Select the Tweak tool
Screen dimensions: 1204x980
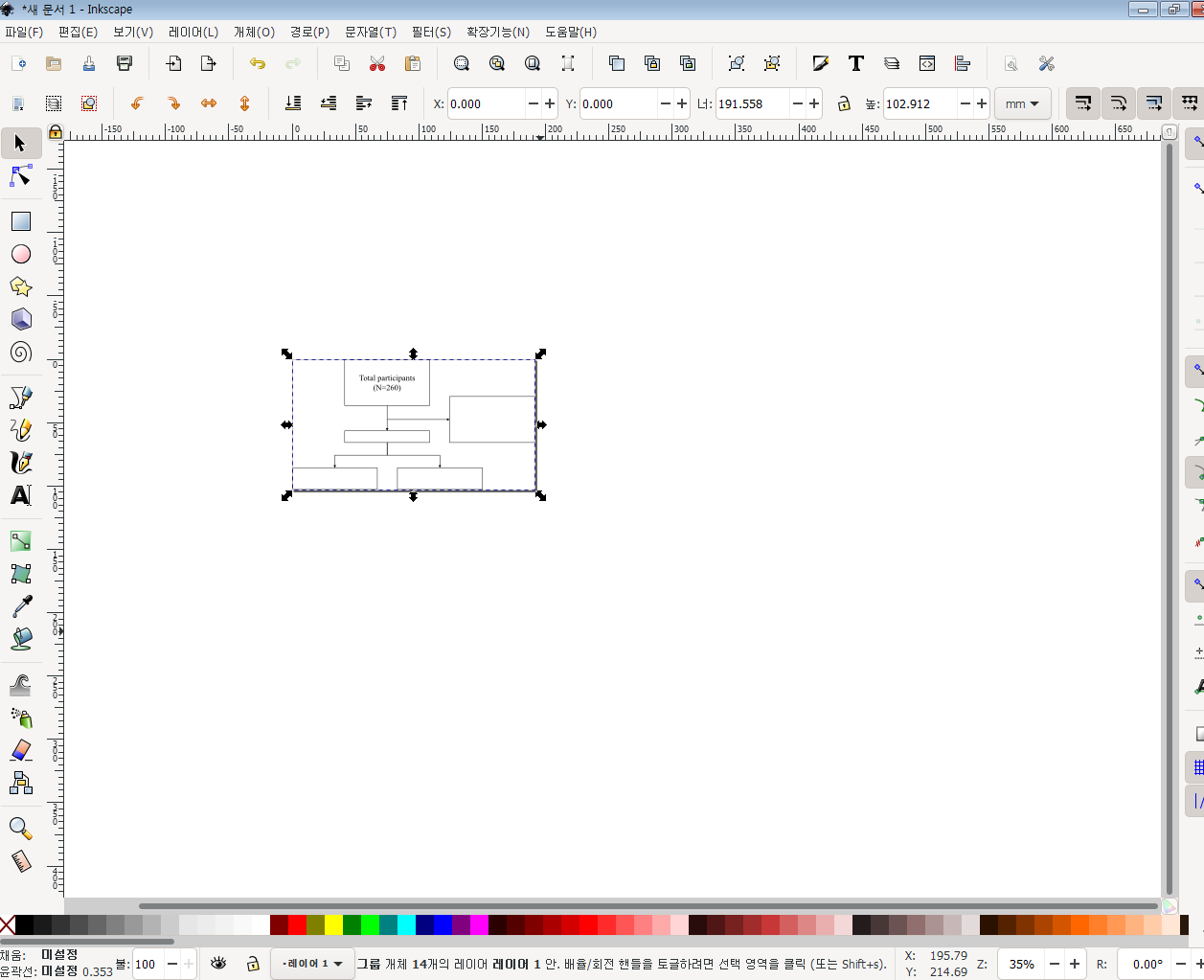pyautogui.click(x=20, y=685)
